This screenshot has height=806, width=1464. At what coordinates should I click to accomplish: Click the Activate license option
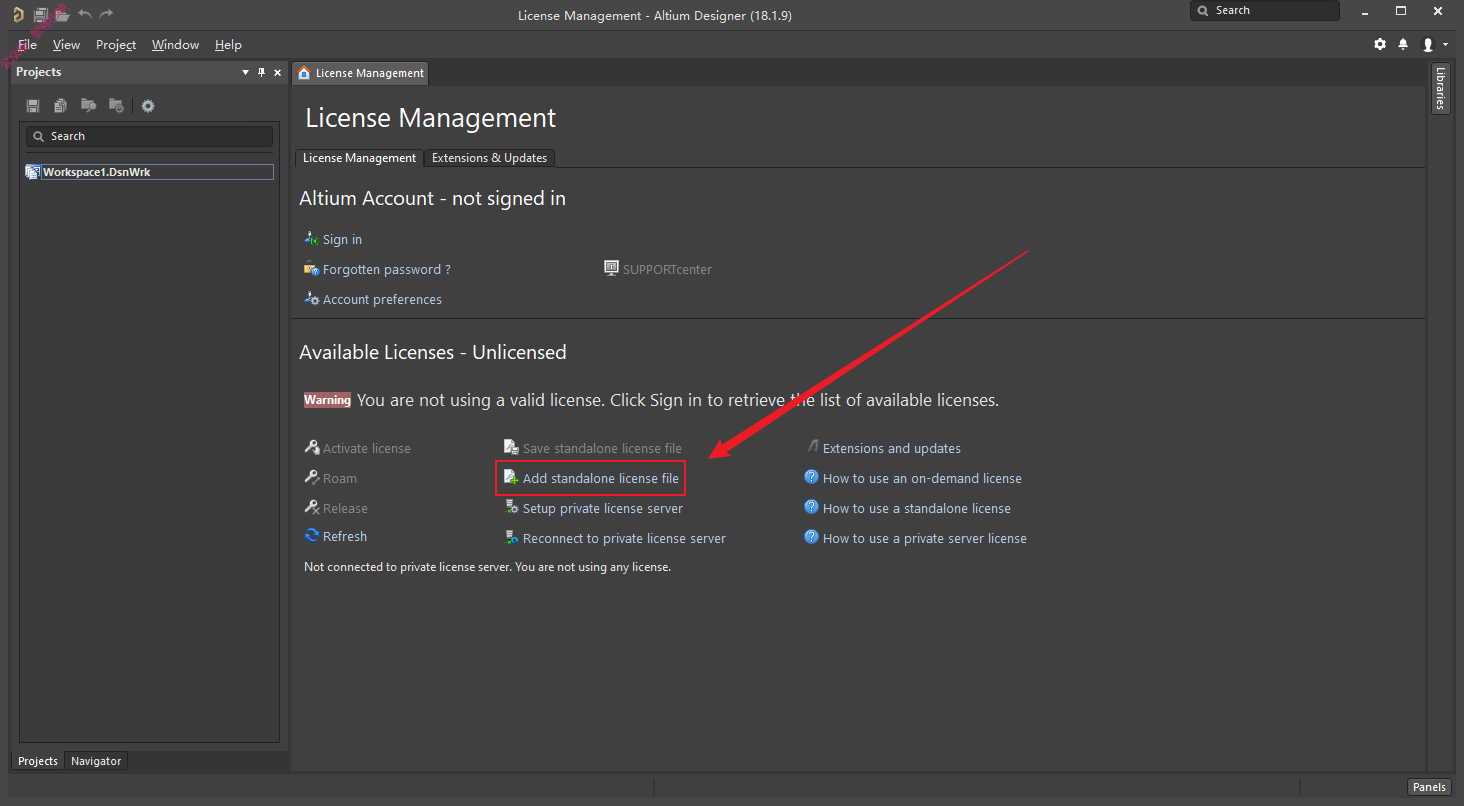(367, 448)
